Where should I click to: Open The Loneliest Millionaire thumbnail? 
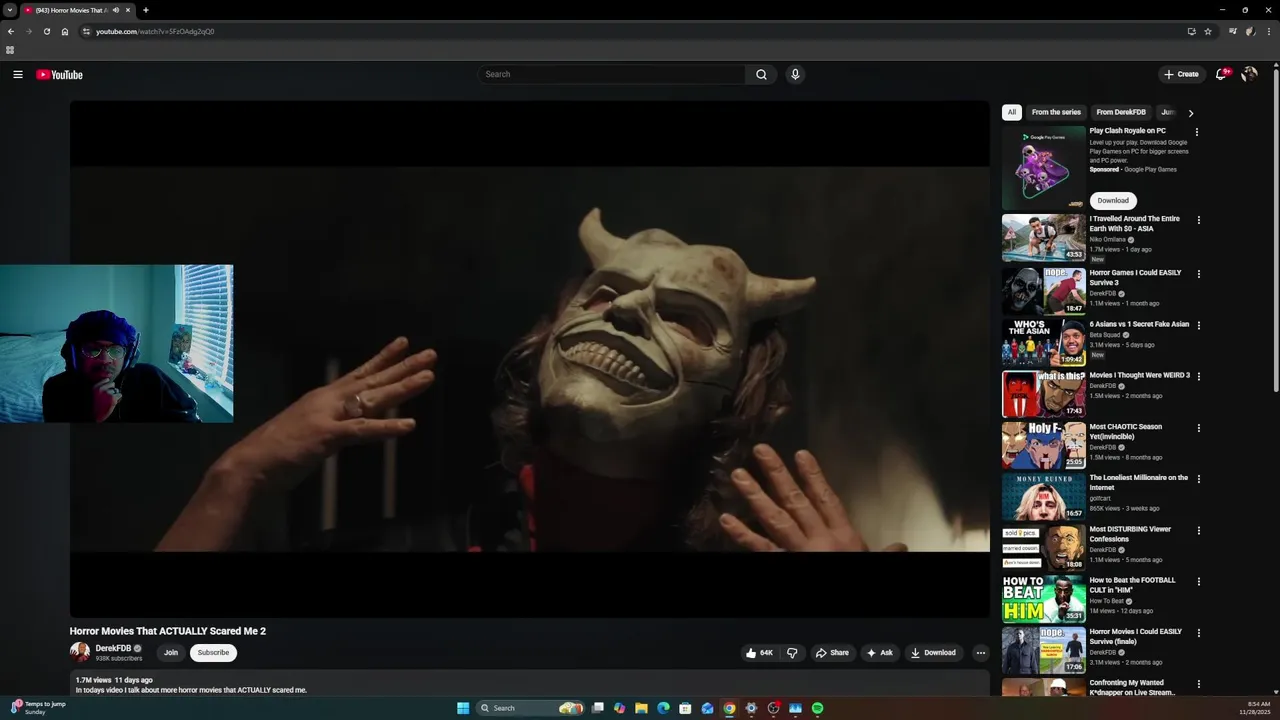pyautogui.click(x=1043, y=497)
